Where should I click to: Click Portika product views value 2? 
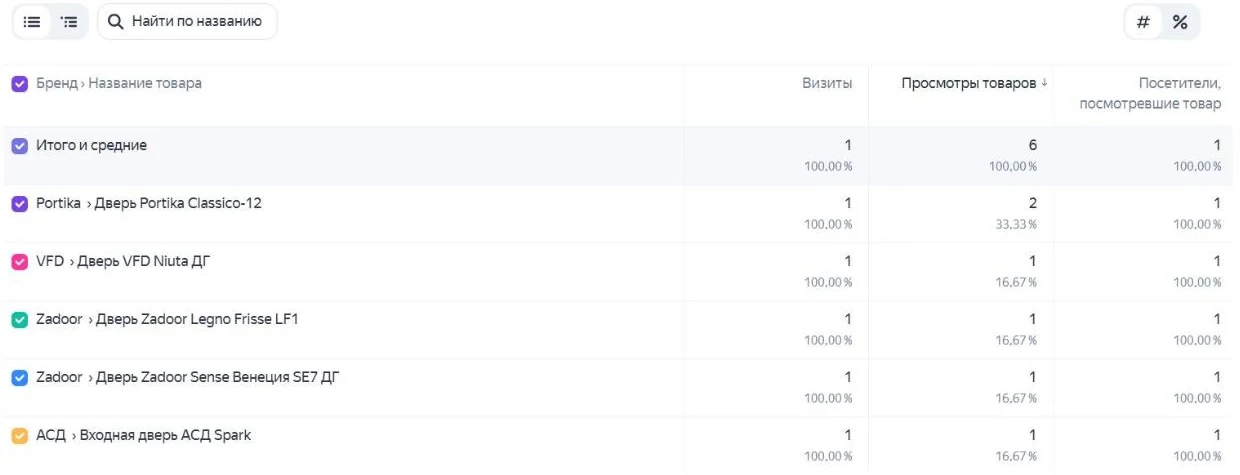(1033, 204)
